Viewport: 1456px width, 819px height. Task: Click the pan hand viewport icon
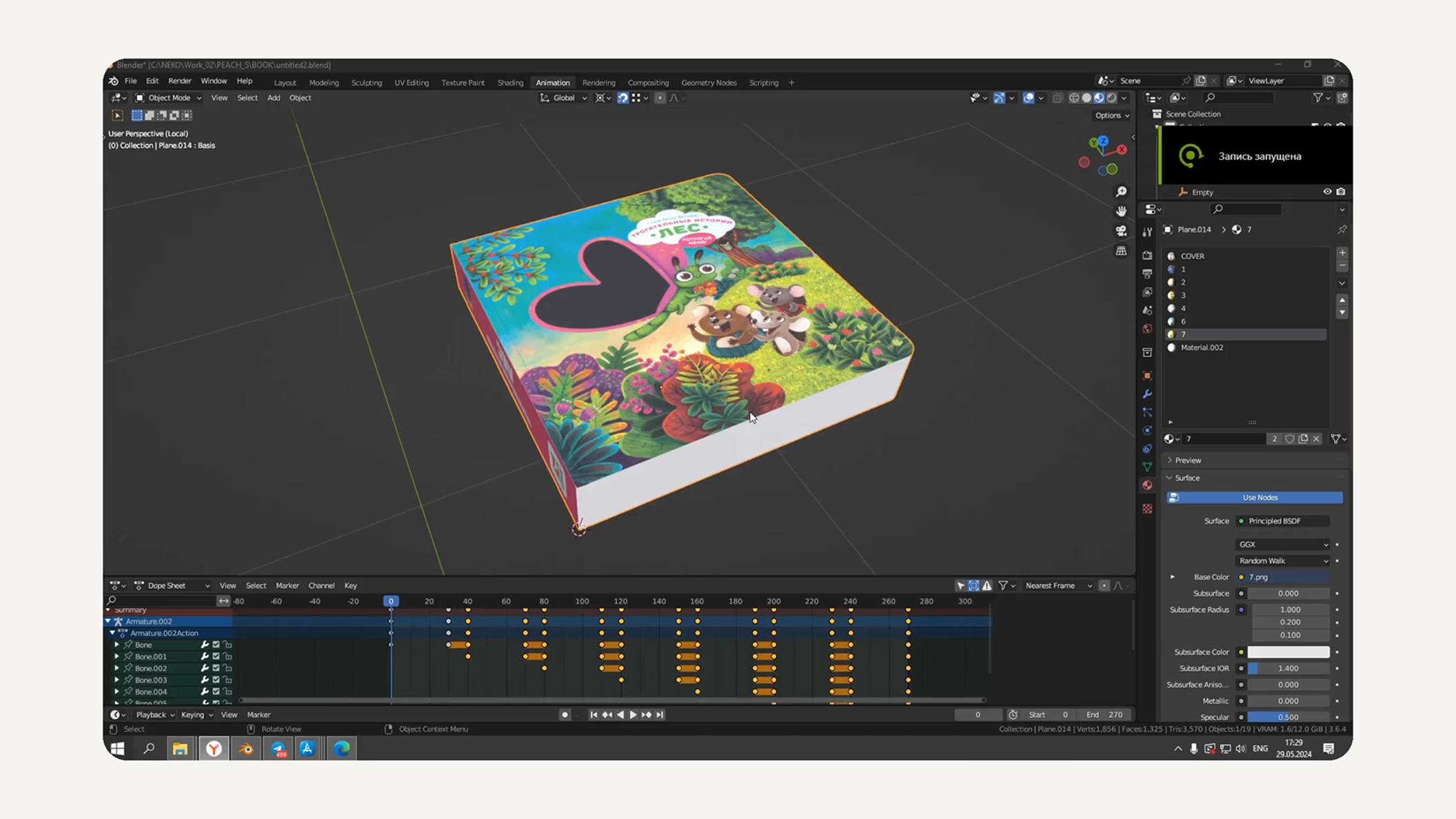pyautogui.click(x=1122, y=211)
